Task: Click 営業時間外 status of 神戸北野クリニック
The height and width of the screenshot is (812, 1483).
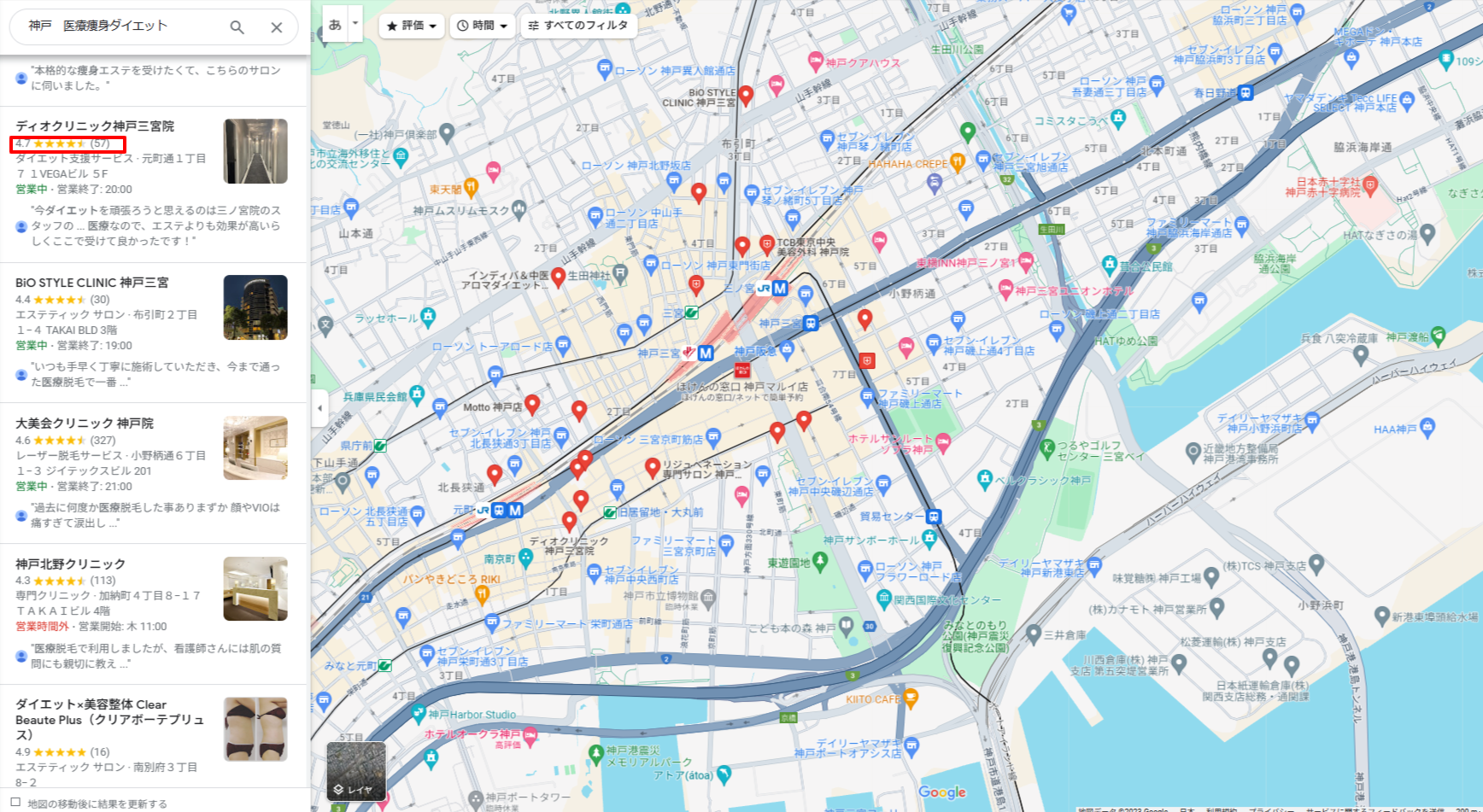Action: [x=42, y=626]
